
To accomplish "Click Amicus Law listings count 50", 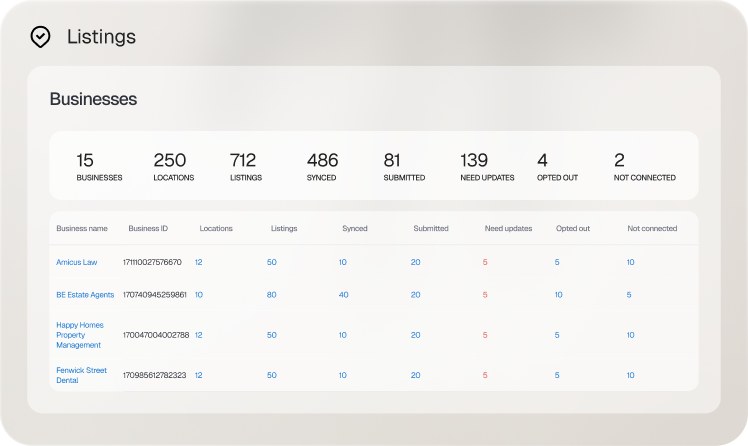I will tap(271, 262).
